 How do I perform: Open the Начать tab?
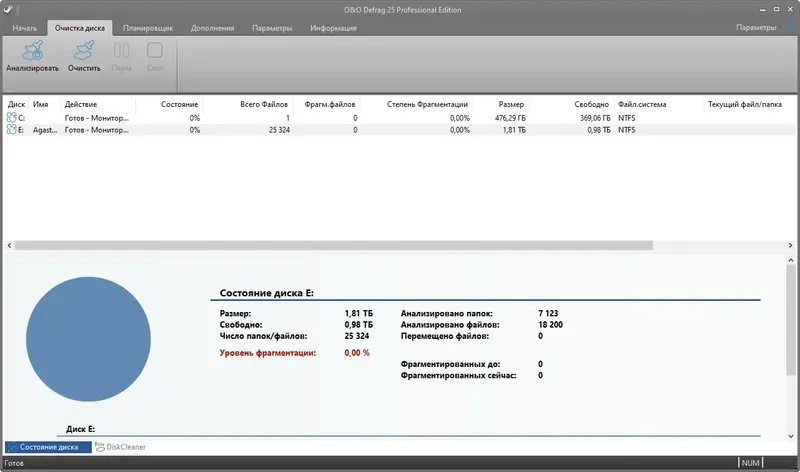click(x=24, y=28)
